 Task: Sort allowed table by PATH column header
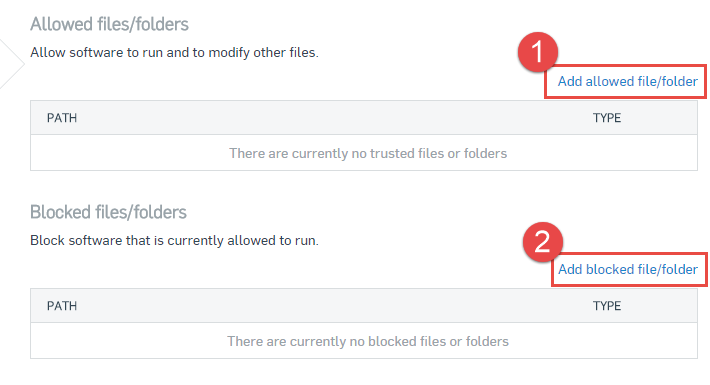point(62,118)
